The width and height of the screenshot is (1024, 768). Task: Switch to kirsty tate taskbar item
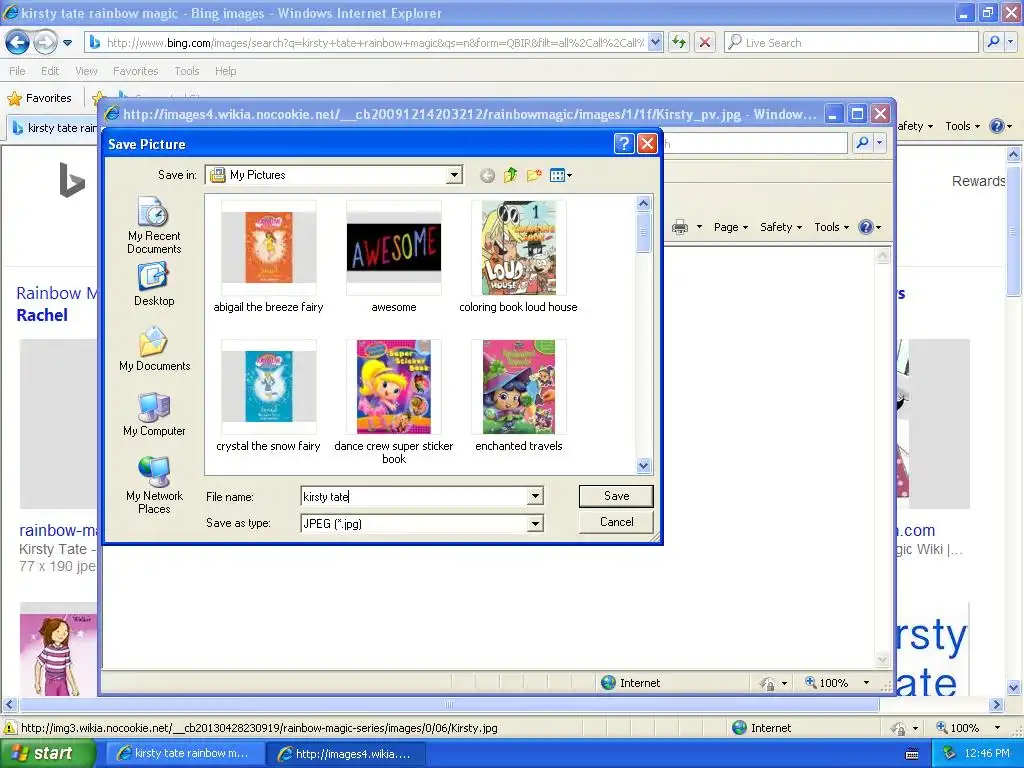tap(184, 754)
